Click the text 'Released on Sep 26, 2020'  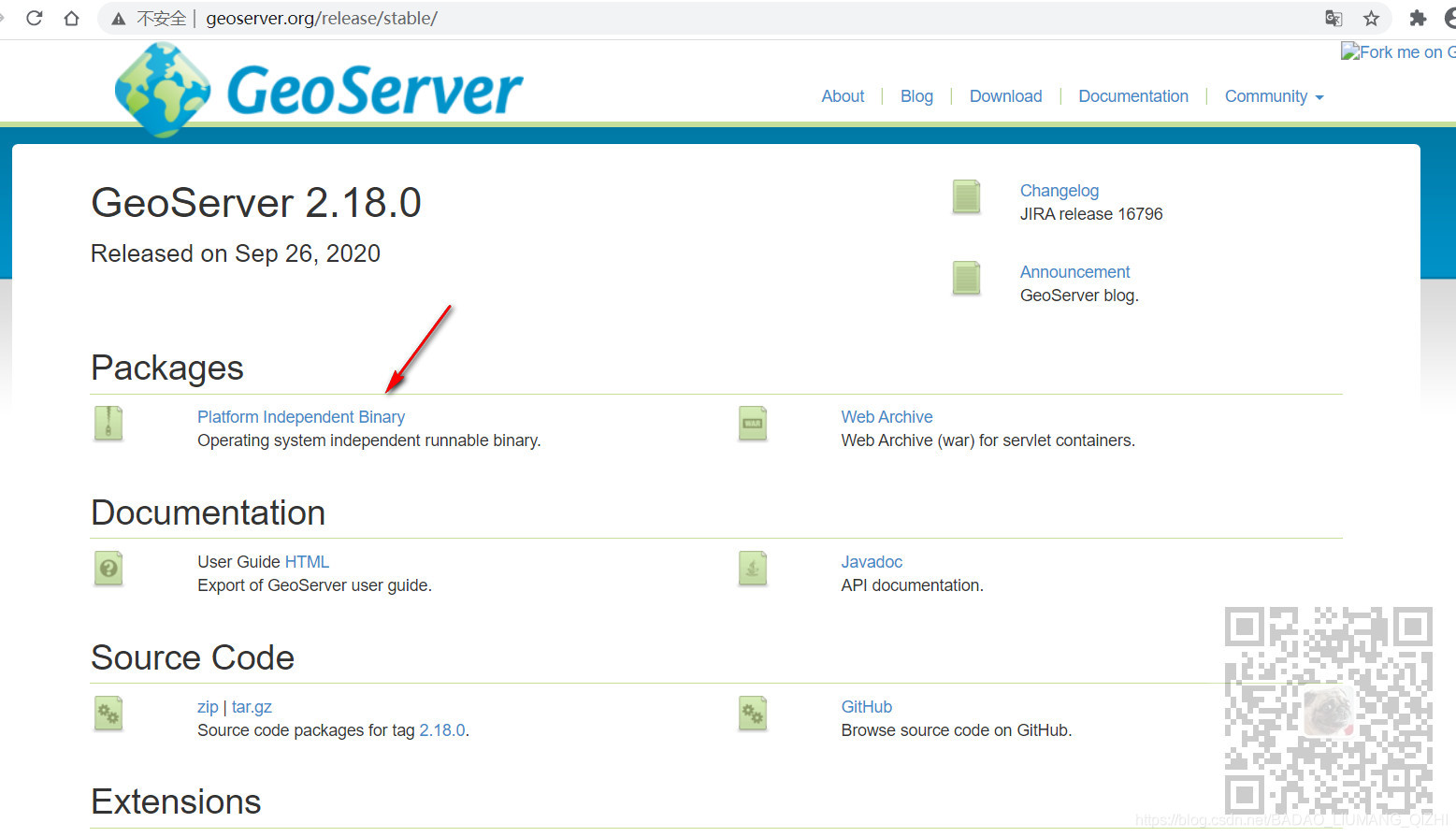[236, 253]
